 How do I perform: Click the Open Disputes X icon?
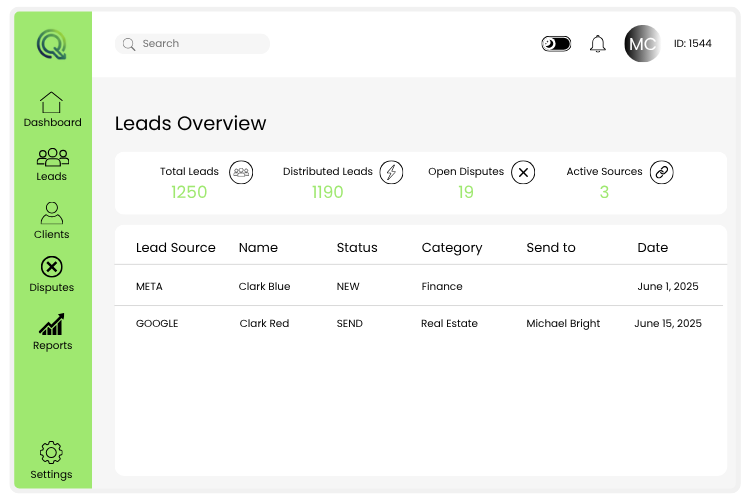pos(523,172)
